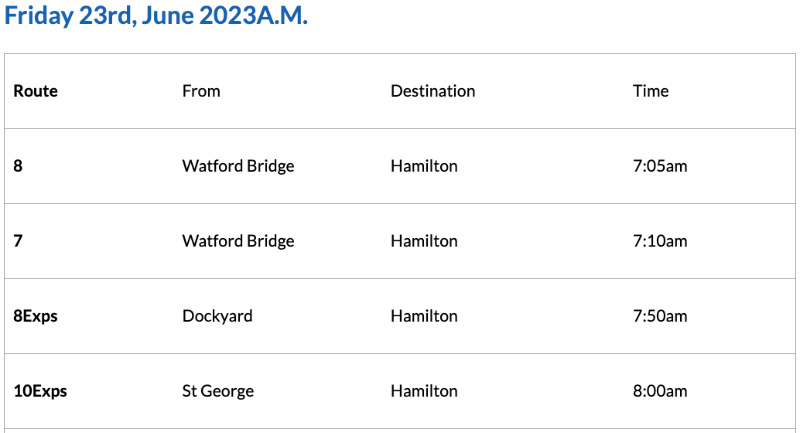The height and width of the screenshot is (433, 800).
Task: Select the From column header
Action: pyautogui.click(x=201, y=91)
